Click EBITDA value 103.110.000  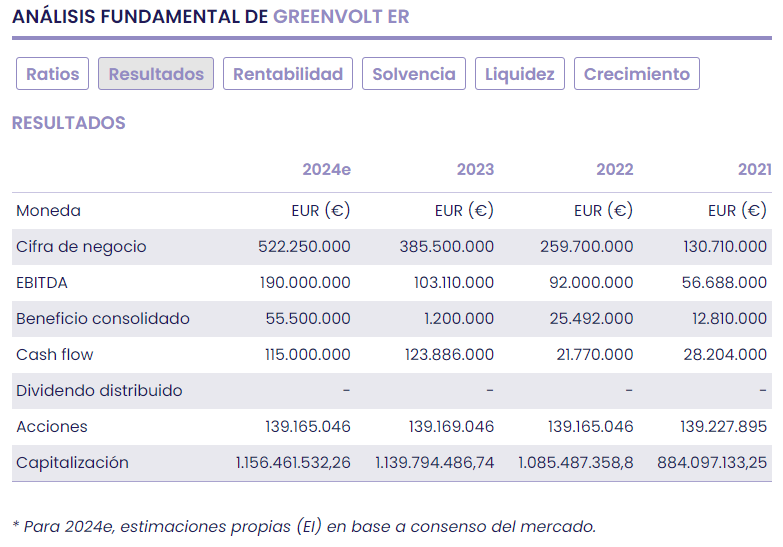454,283
